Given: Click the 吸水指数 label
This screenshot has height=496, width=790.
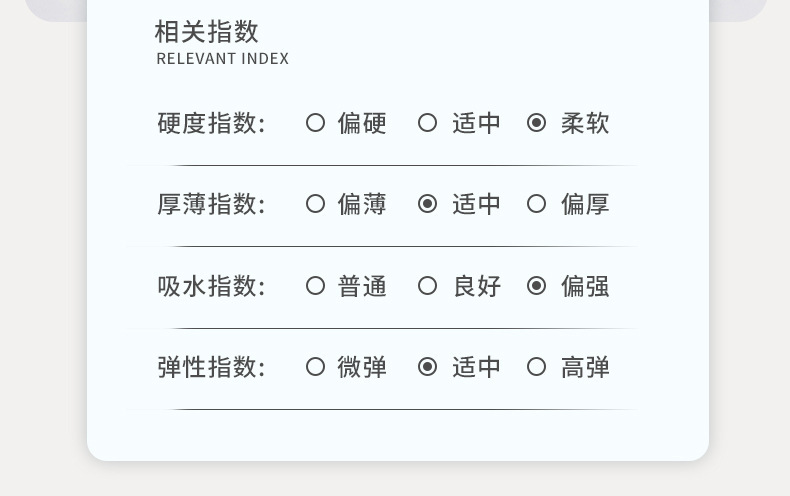Looking at the screenshot, I should [x=211, y=286].
